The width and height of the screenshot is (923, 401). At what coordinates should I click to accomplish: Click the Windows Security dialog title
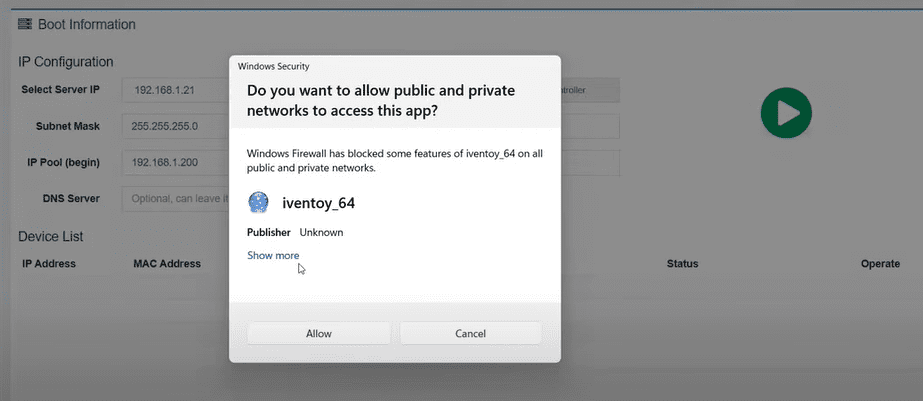tap(274, 67)
